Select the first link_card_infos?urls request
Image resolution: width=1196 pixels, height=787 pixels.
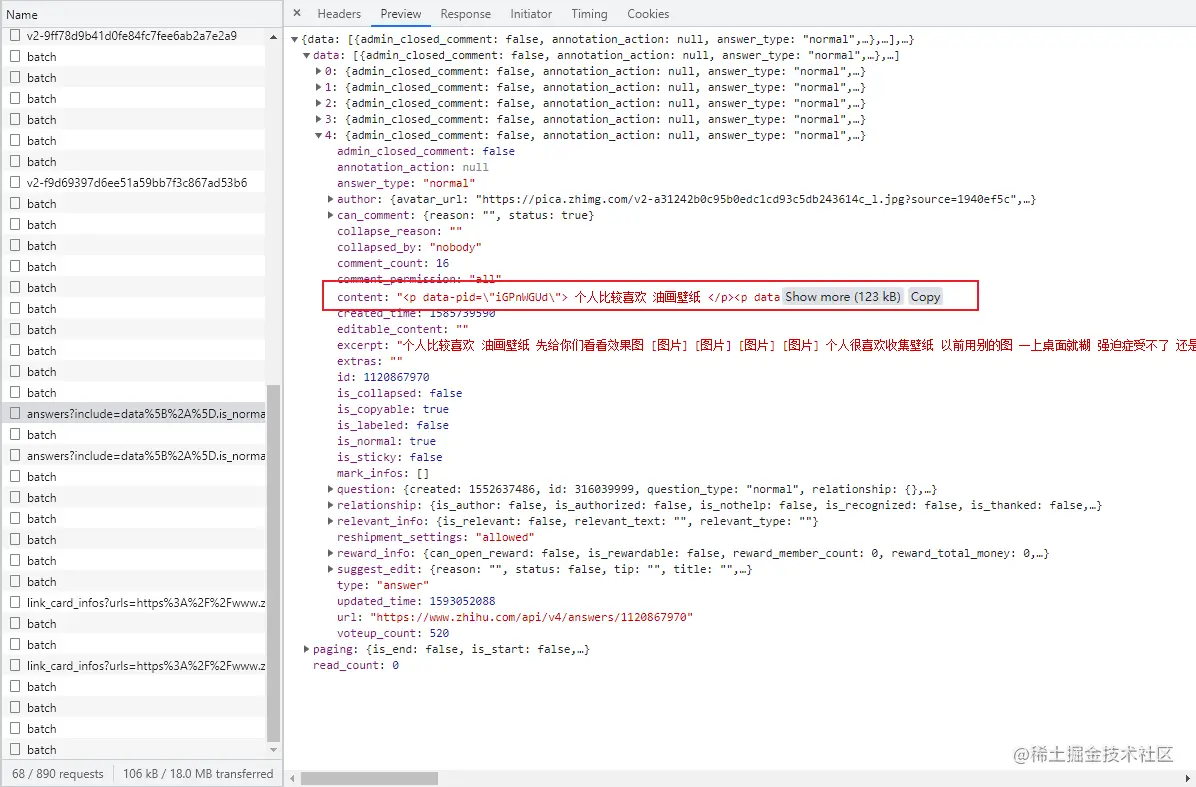click(146, 602)
